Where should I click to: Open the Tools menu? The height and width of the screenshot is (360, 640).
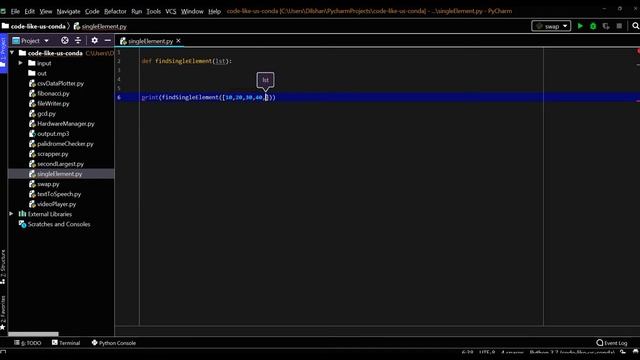[154, 11]
